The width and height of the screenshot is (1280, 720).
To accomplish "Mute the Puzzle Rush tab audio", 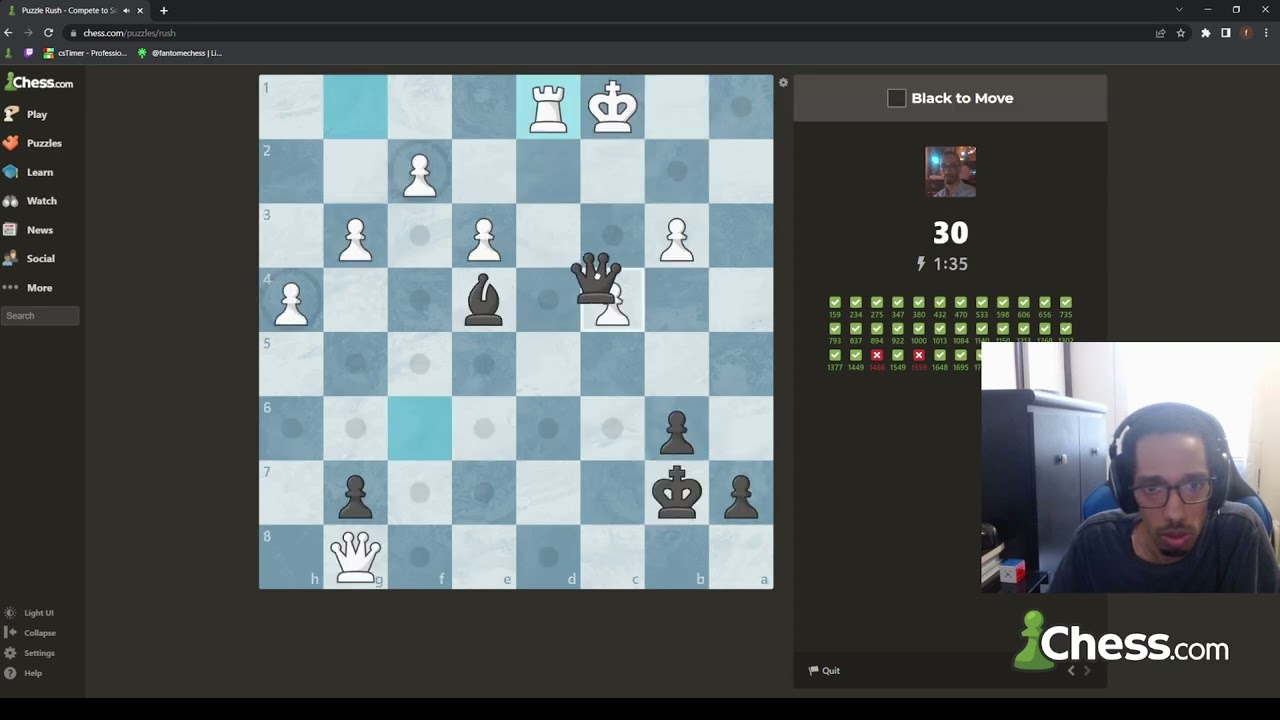I will pos(126,10).
